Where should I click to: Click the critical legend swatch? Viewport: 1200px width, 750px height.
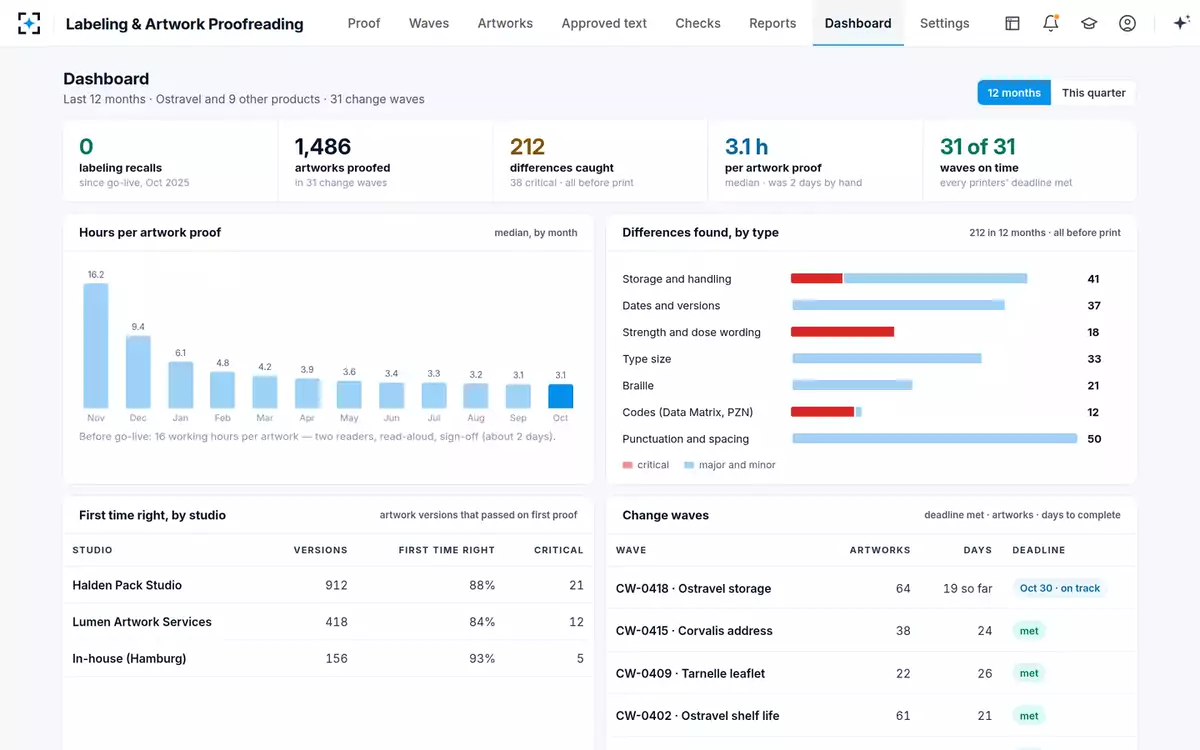pos(628,465)
